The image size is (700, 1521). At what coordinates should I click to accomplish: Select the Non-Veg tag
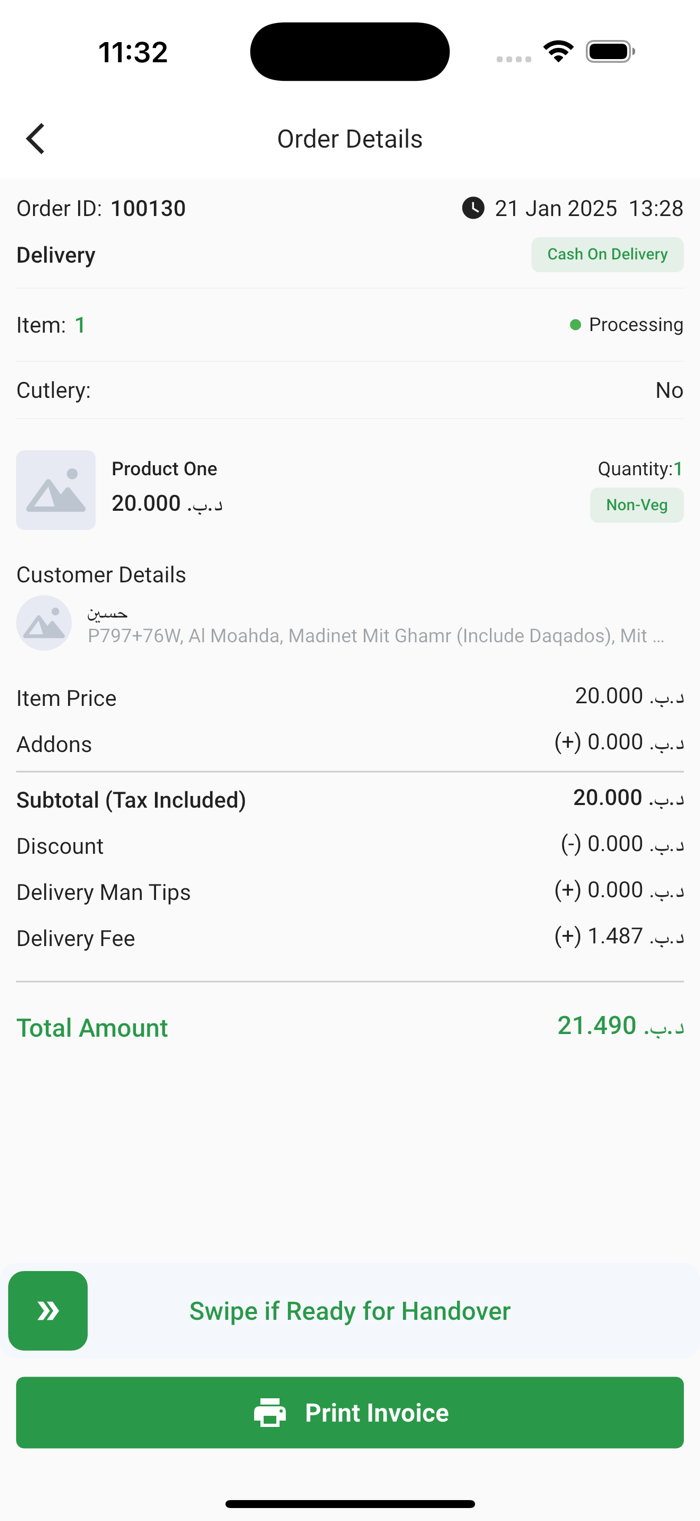[637, 505]
